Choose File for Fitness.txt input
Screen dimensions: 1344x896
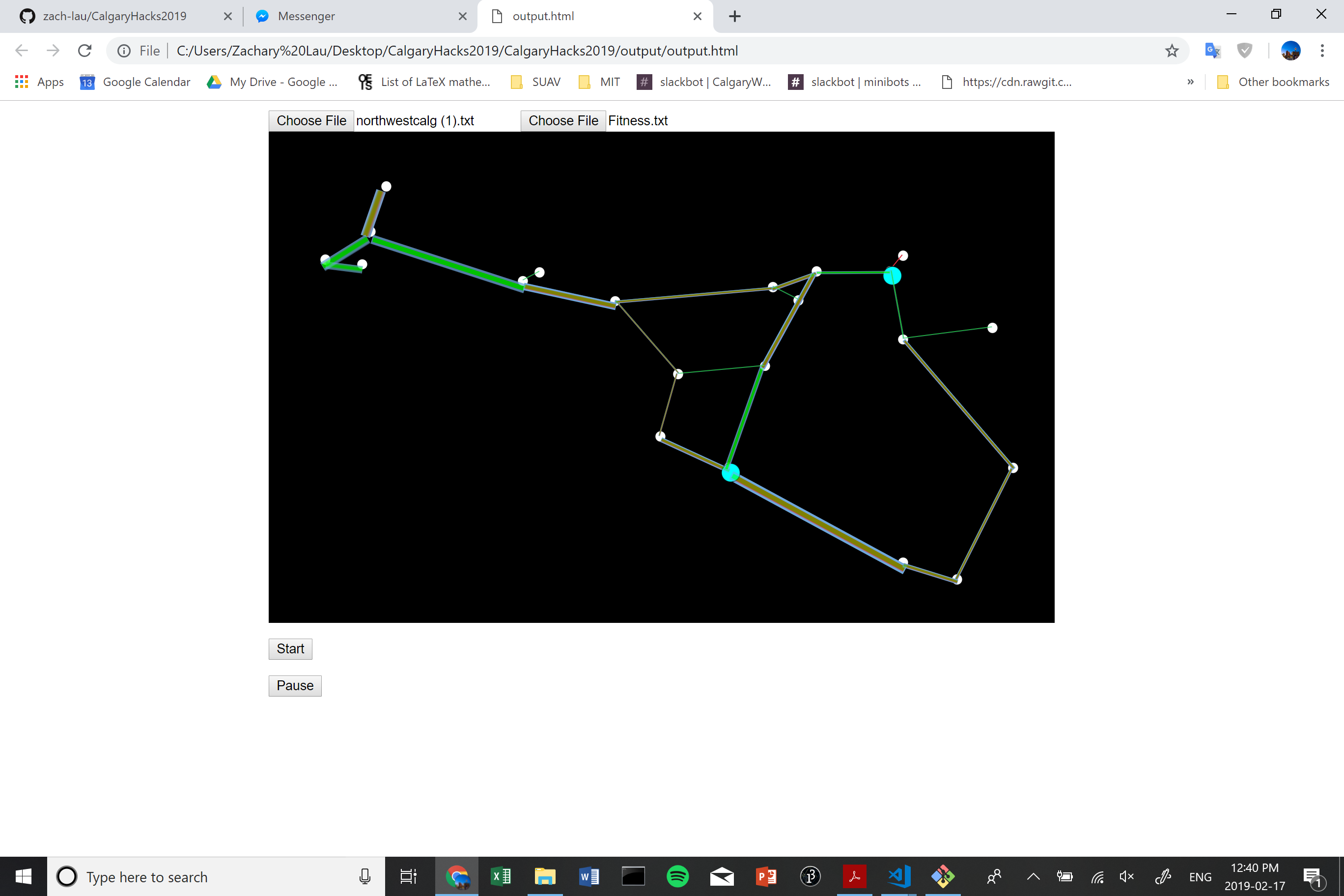pos(563,120)
